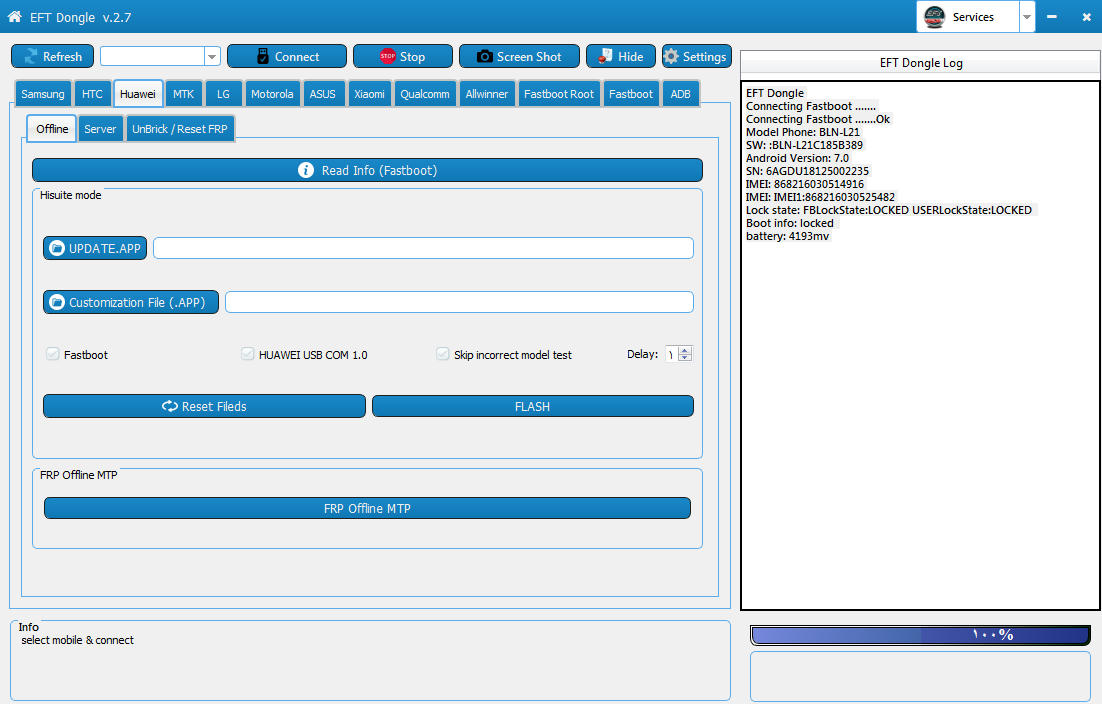Click log line 'SN: 6AGDU18125002235'
1102x704 pixels.
(x=807, y=171)
